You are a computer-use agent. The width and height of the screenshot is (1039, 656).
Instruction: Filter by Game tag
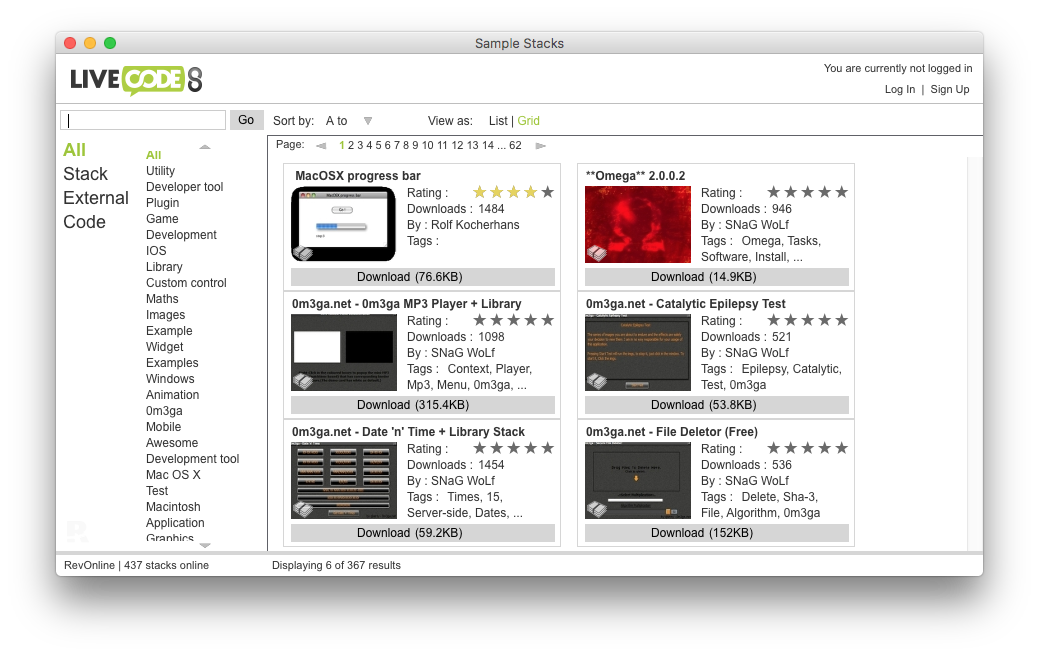[162, 219]
